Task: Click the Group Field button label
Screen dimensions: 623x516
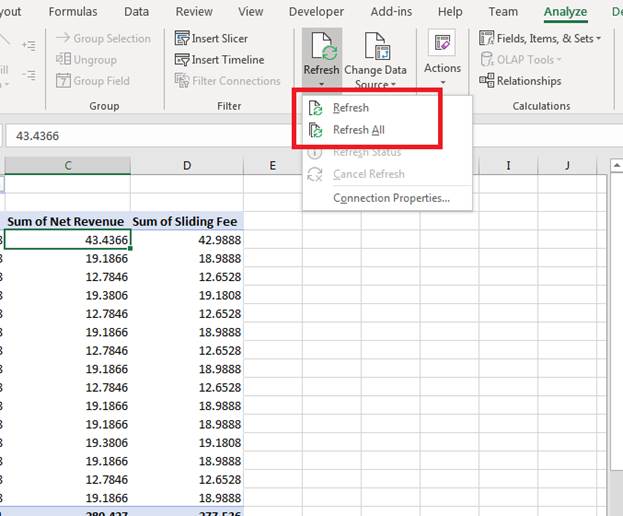Action: [101, 81]
